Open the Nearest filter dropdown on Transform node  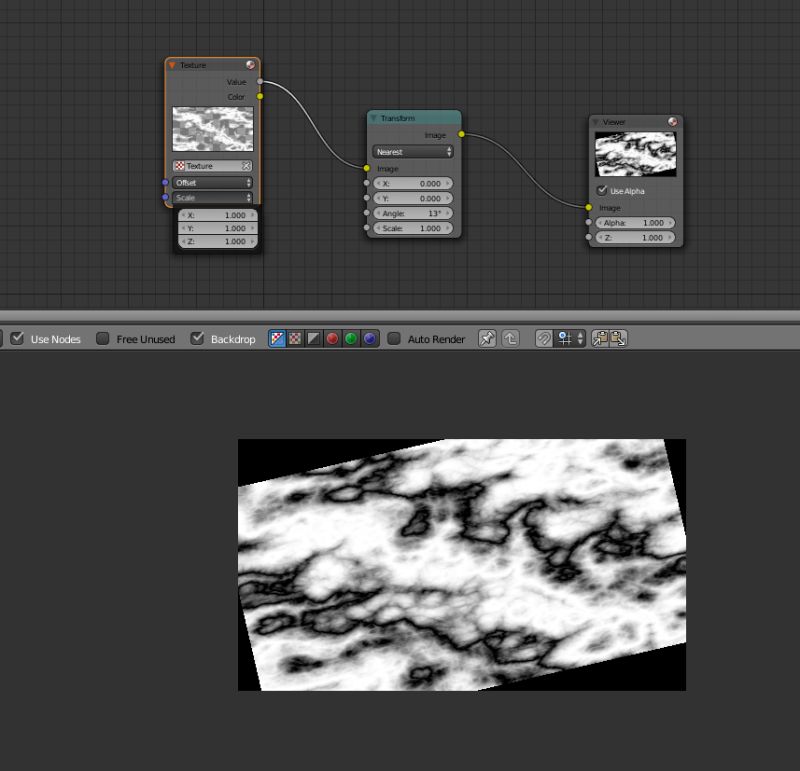pos(412,151)
